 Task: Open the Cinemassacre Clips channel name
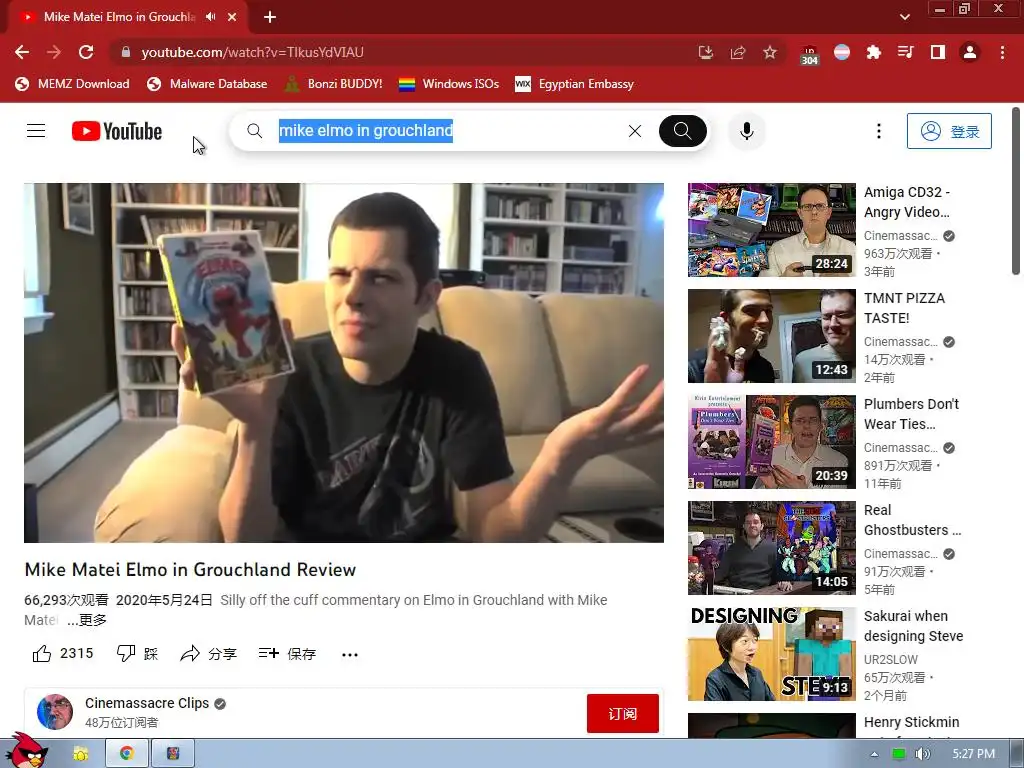147,703
